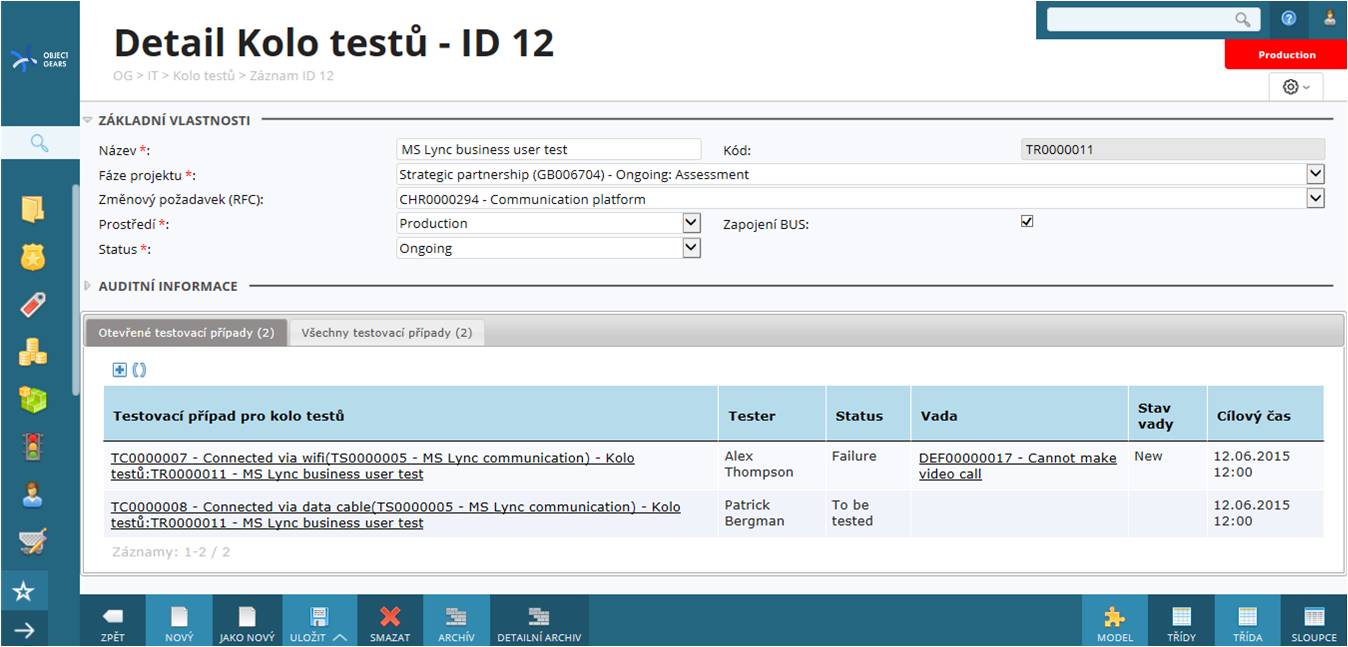Open the user profile icon
This screenshot has height=647, width=1348.
[x=1329, y=19]
